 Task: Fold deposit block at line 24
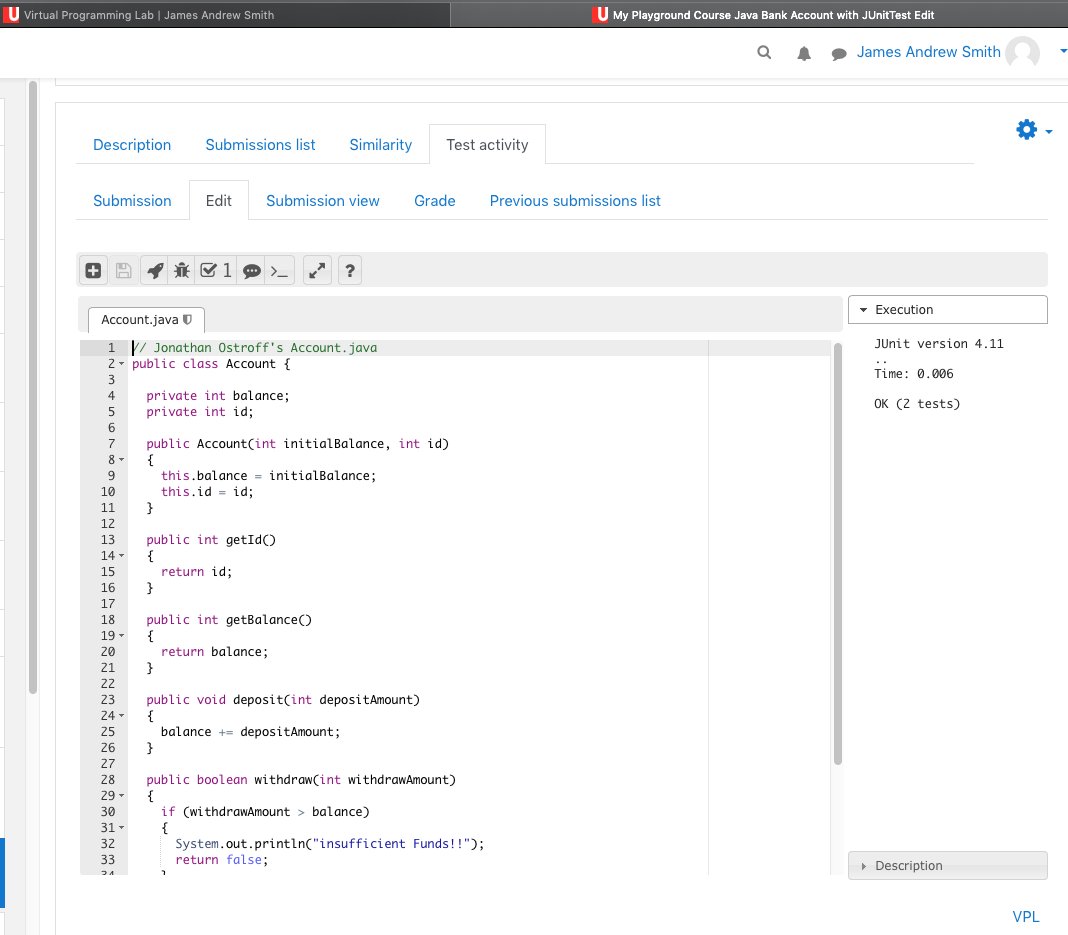point(122,716)
